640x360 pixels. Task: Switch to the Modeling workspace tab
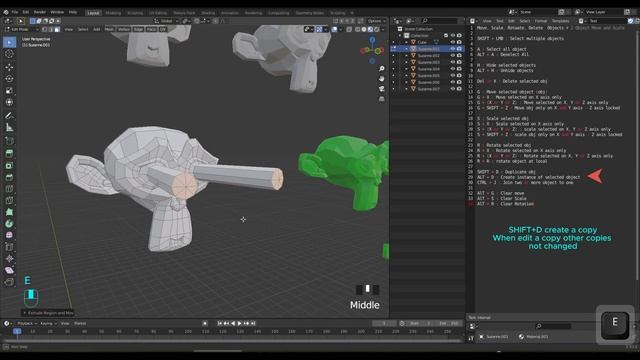[x=113, y=13]
